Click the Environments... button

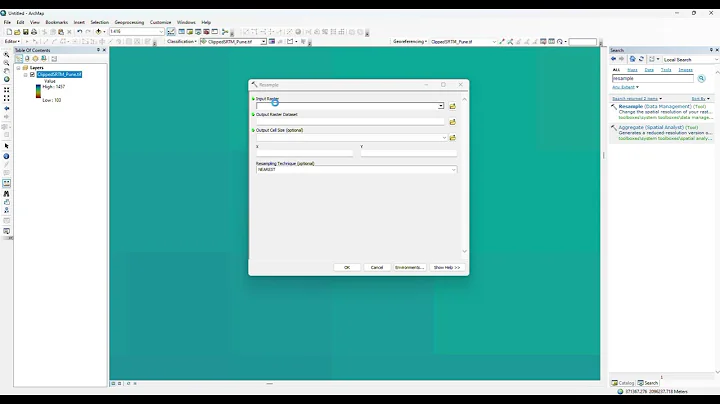[409, 267]
